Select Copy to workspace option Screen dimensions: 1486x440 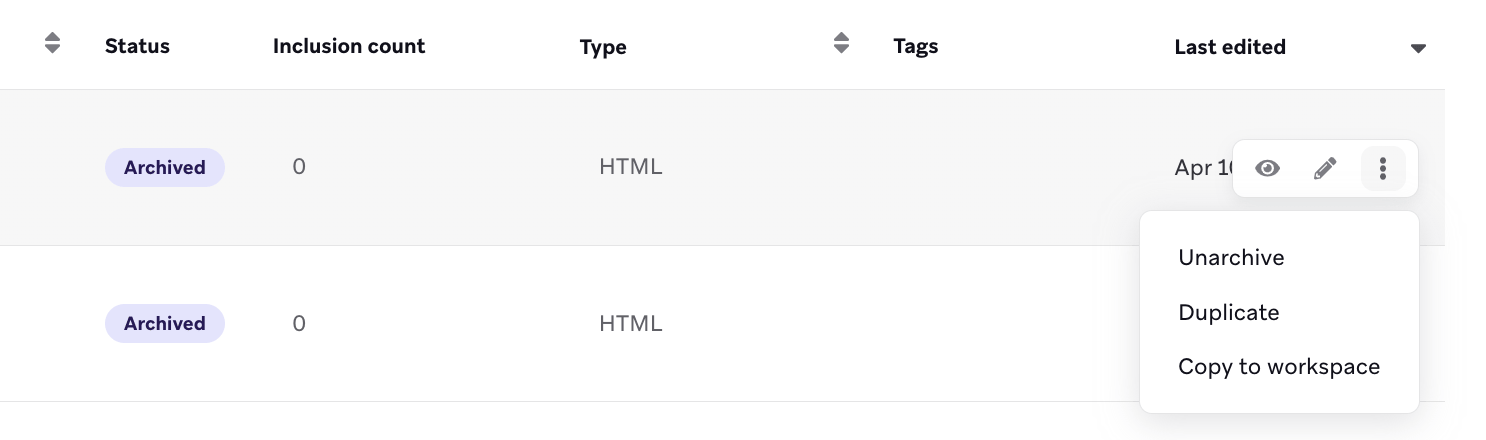(1279, 367)
